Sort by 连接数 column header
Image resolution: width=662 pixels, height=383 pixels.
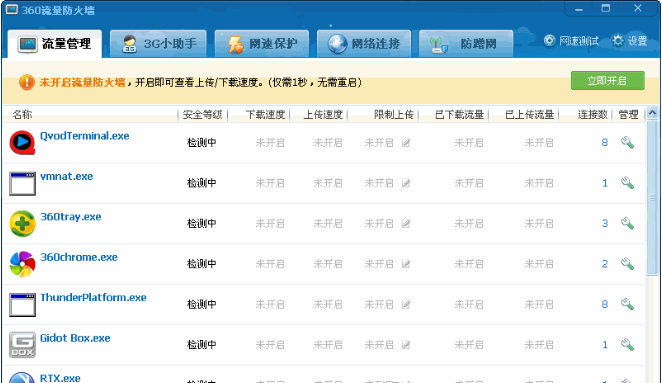(592, 114)
